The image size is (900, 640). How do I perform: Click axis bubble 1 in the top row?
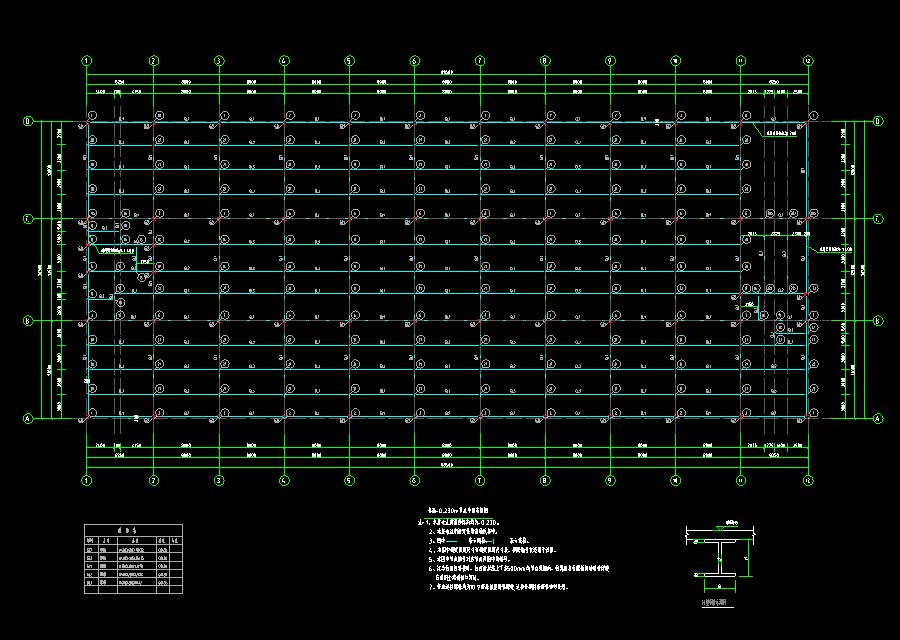click(x=88, y=60)
